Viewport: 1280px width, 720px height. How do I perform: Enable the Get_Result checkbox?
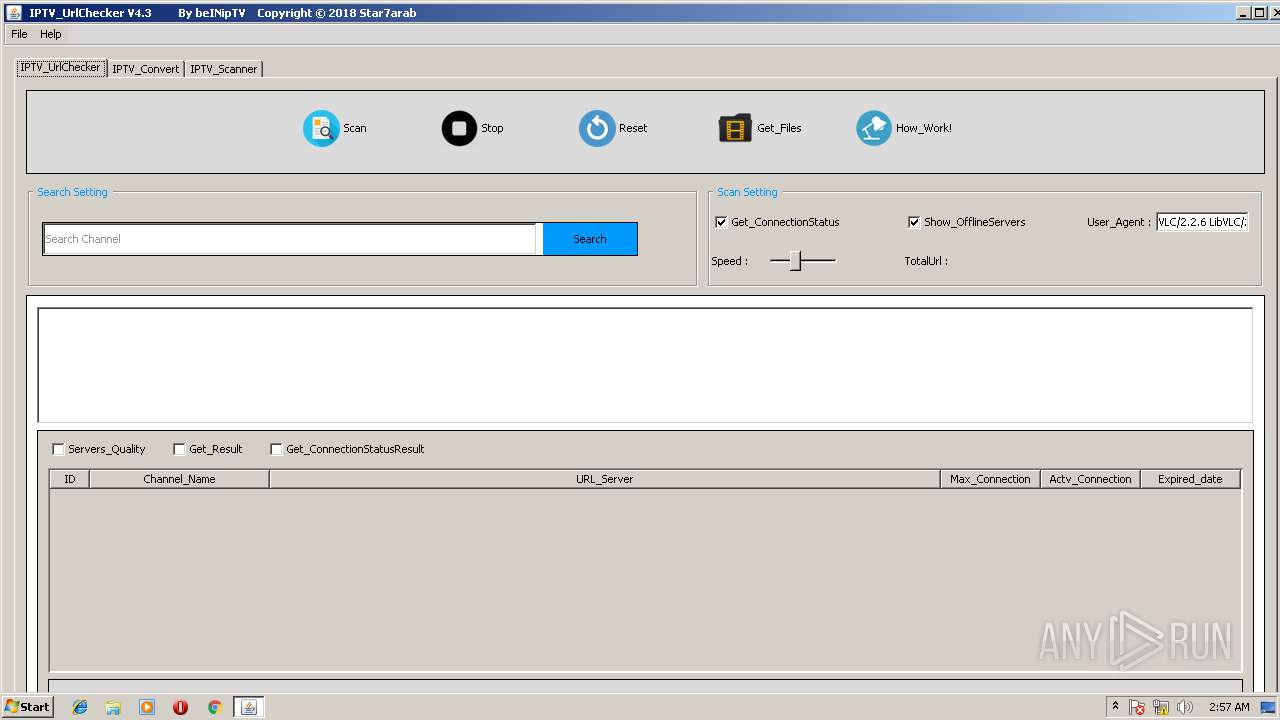[179, 449]
